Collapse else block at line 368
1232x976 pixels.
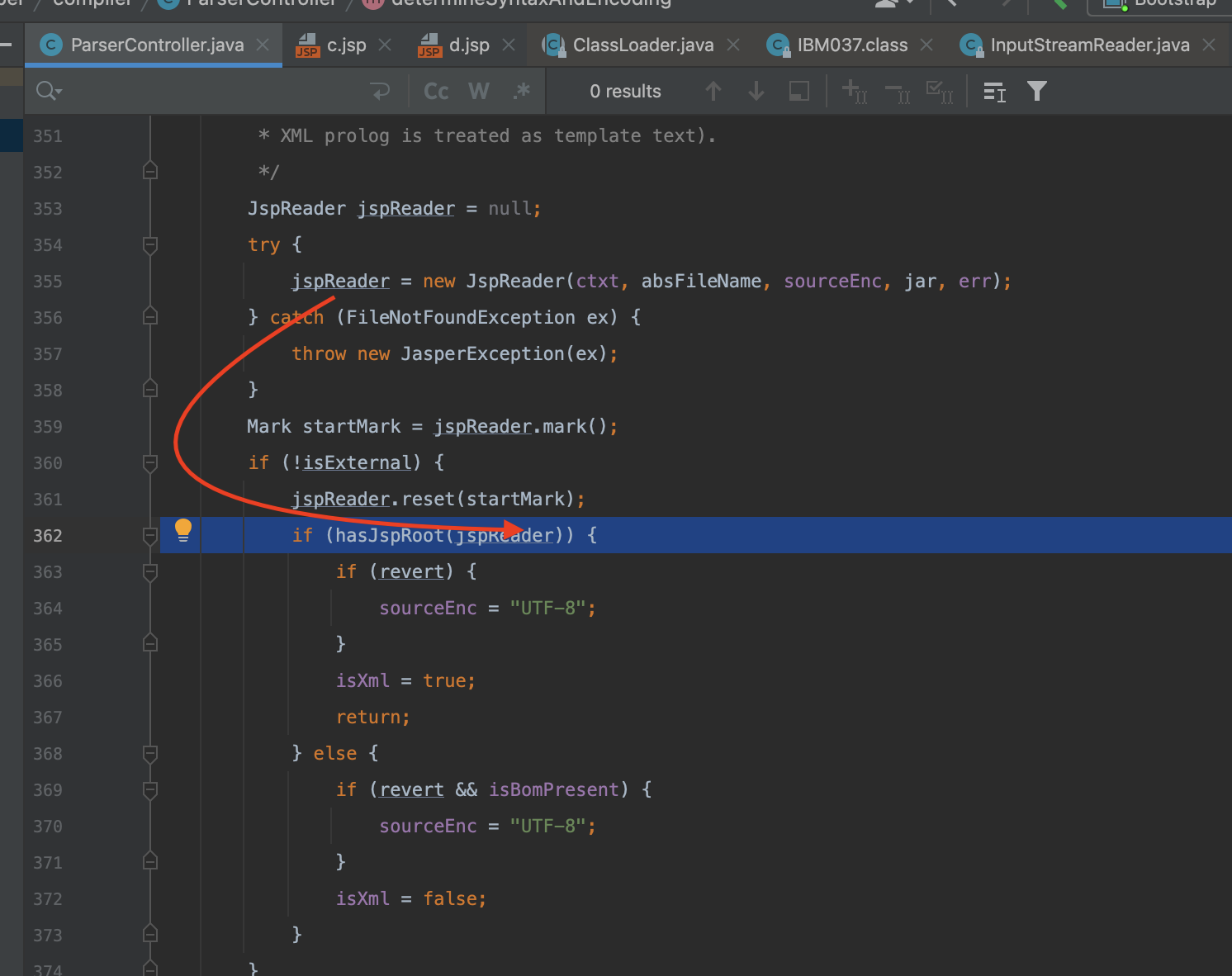point(150,753)
